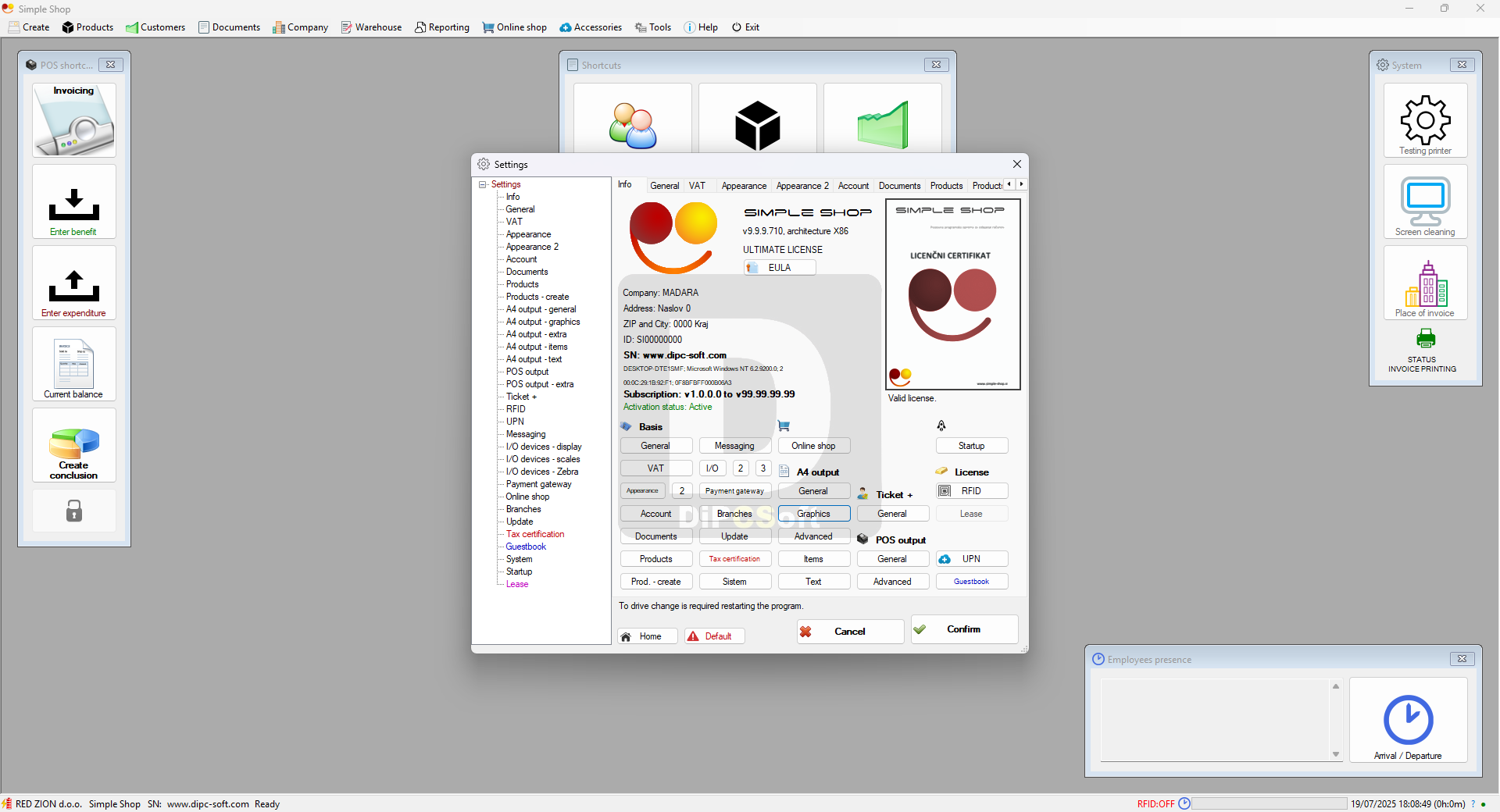Click the Prod. - create button
Image resolution: width=1500 pixels, height=812 pixels.
[x=656, y=582]
